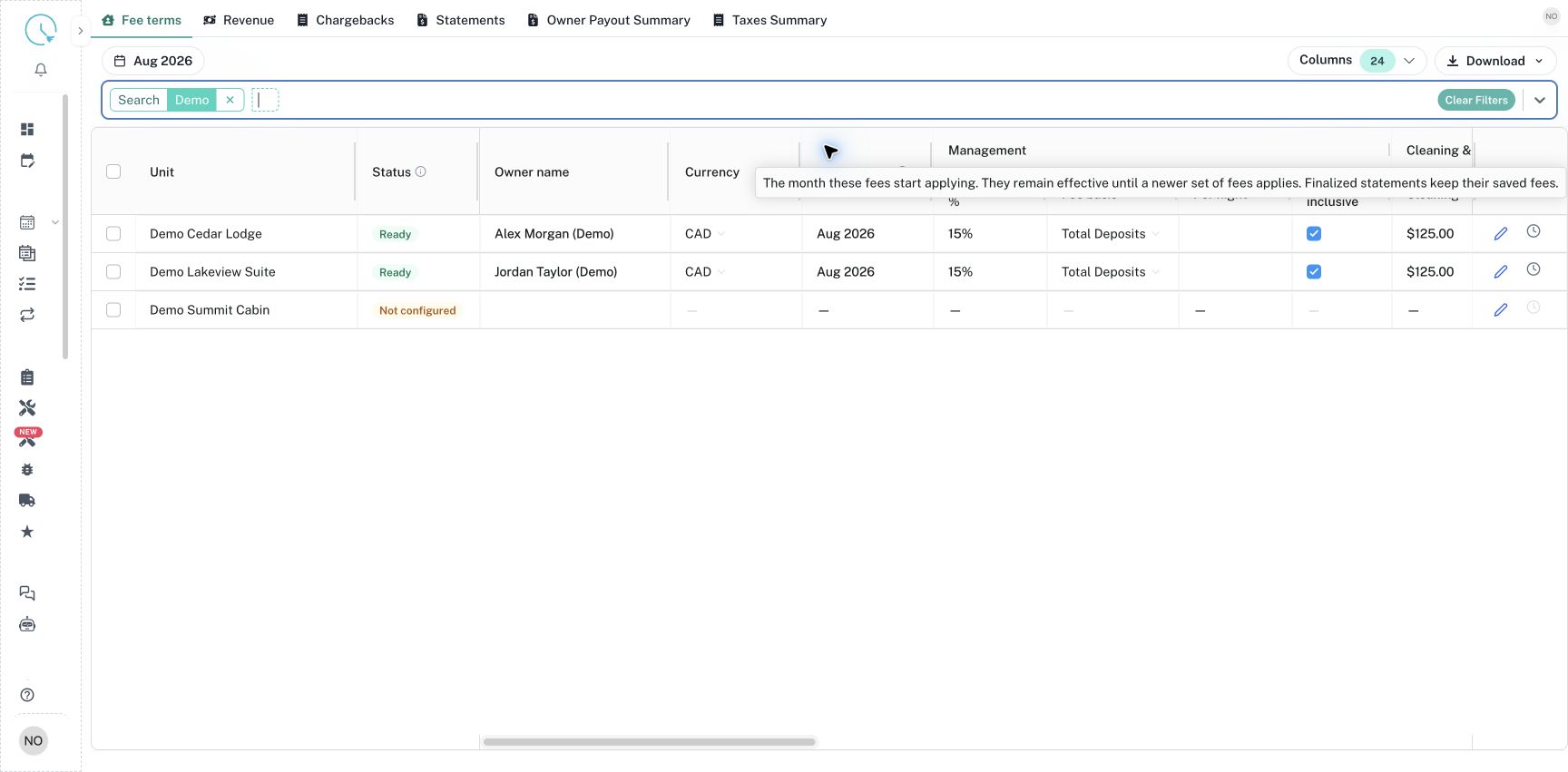Open the wrench and screwdriver tools icon
Screen dimensions: 1568x772
27,408
